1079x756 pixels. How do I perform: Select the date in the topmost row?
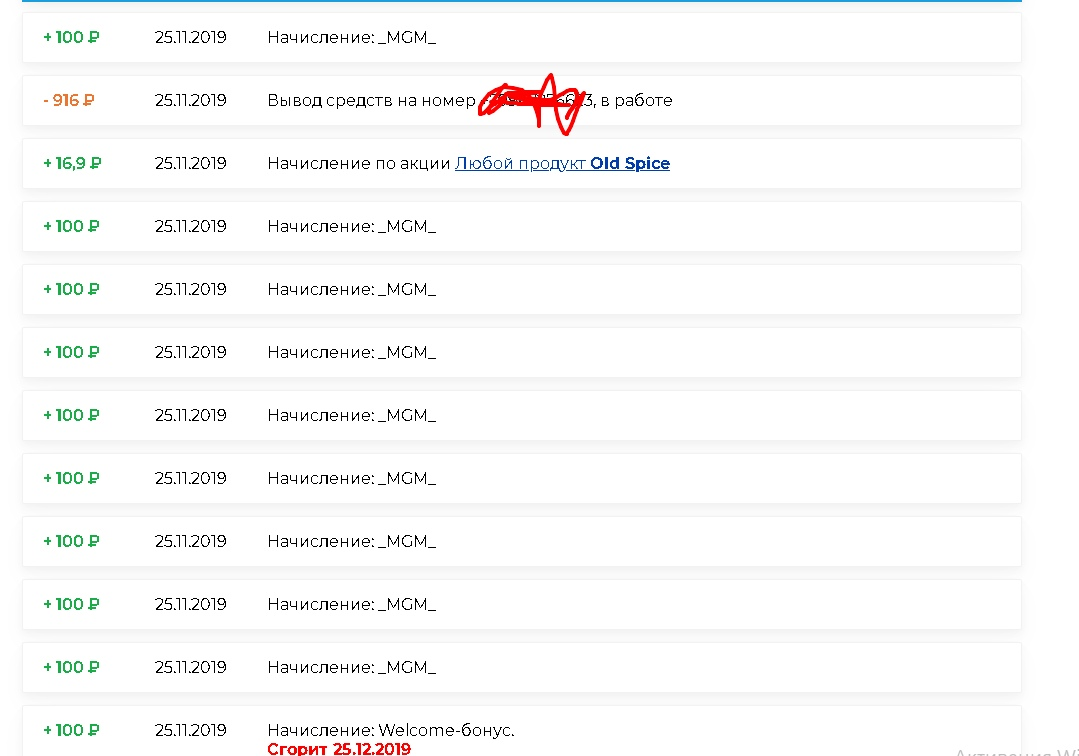coord(191,37)
